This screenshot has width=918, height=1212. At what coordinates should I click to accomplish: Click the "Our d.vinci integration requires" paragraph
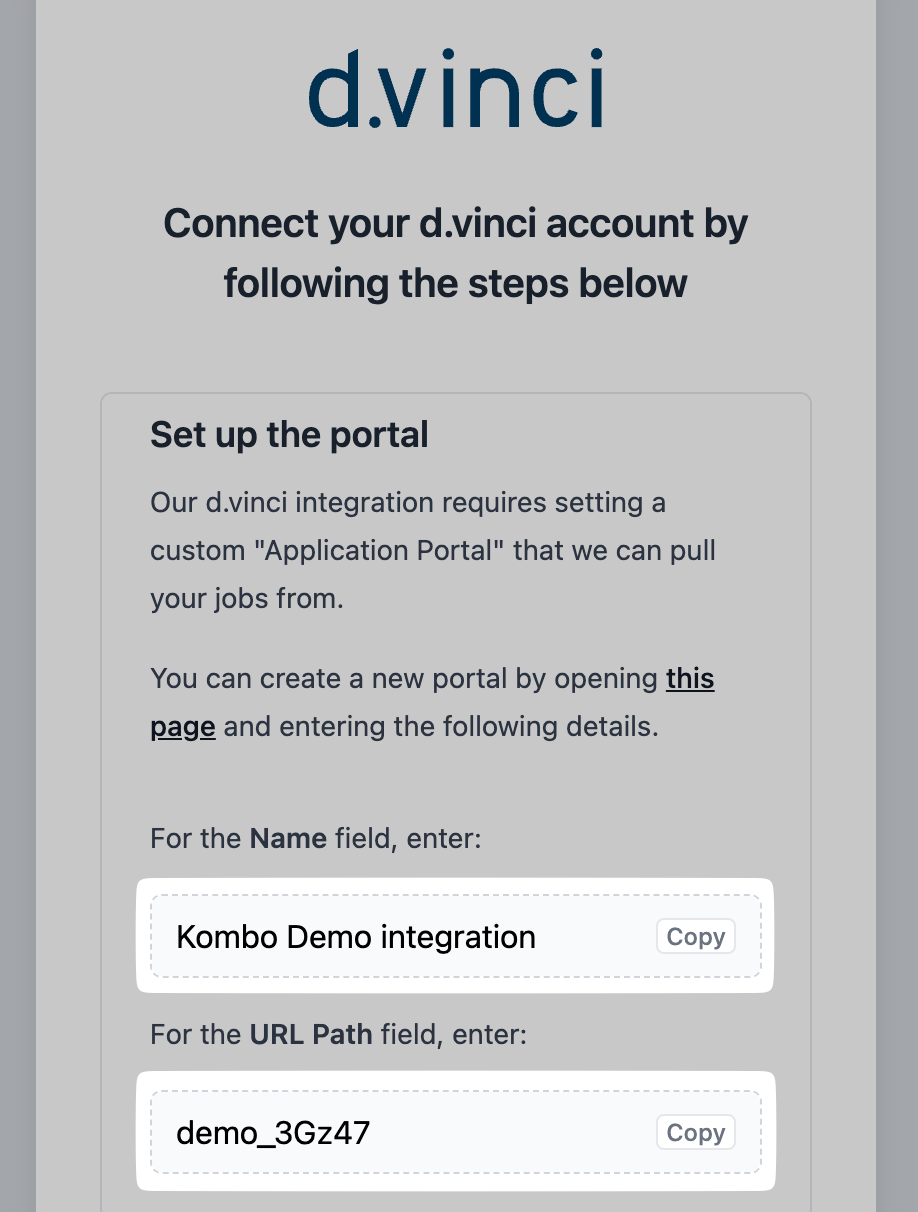pos(408,502)
